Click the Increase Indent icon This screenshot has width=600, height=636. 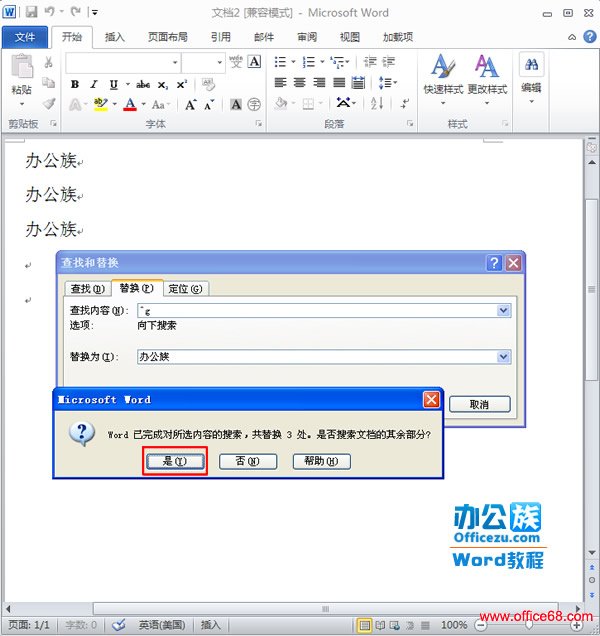389,62
